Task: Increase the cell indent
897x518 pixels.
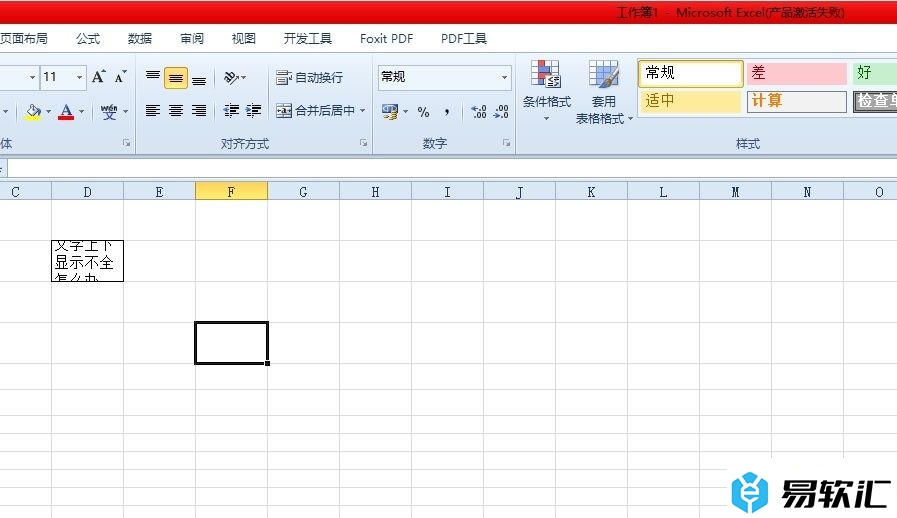Action: pyautogui.click(x=253, y=110)
